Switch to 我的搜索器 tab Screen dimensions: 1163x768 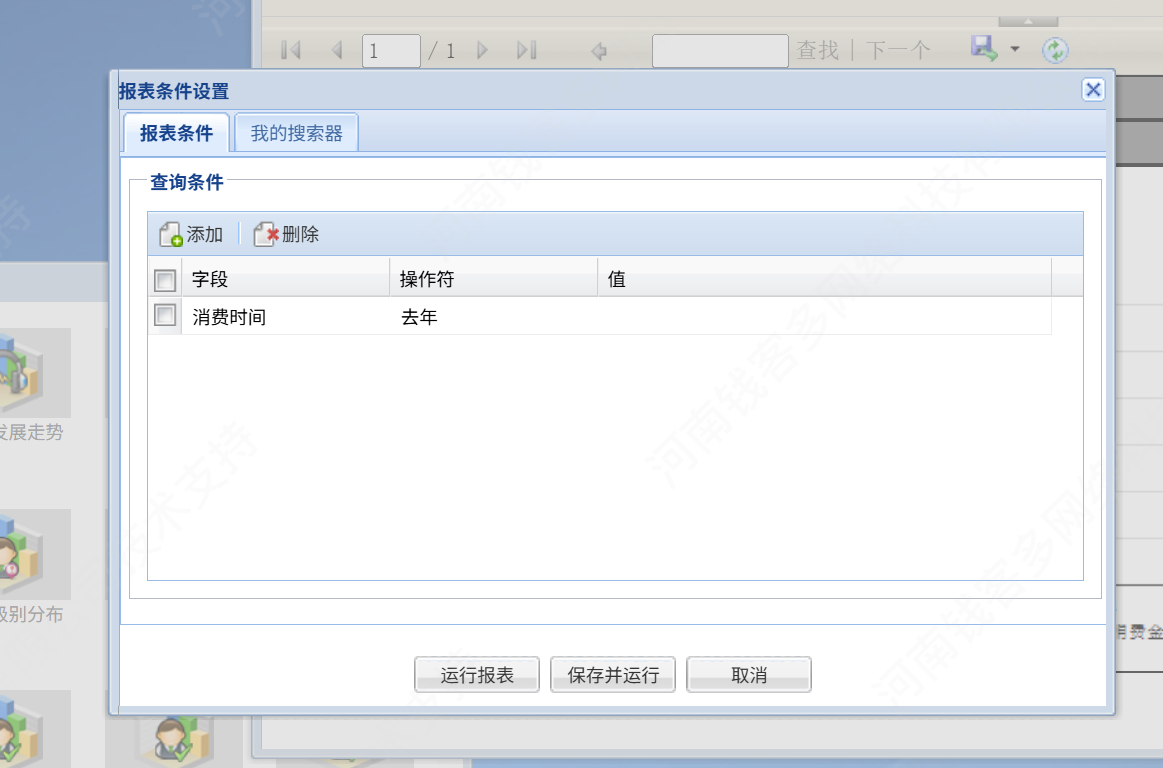pos(297,133)
